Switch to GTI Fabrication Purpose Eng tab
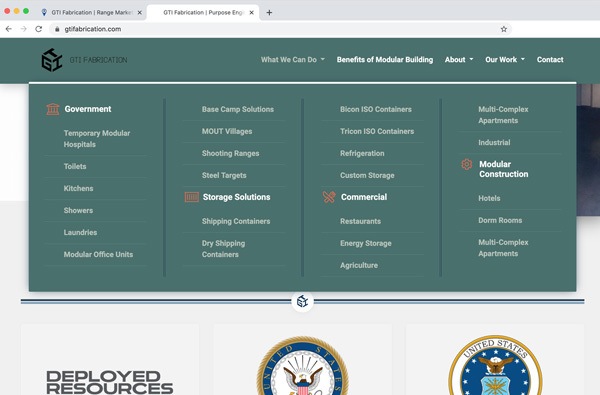Image resolution: width=600 pixels, height=395 pixels. 203,13
